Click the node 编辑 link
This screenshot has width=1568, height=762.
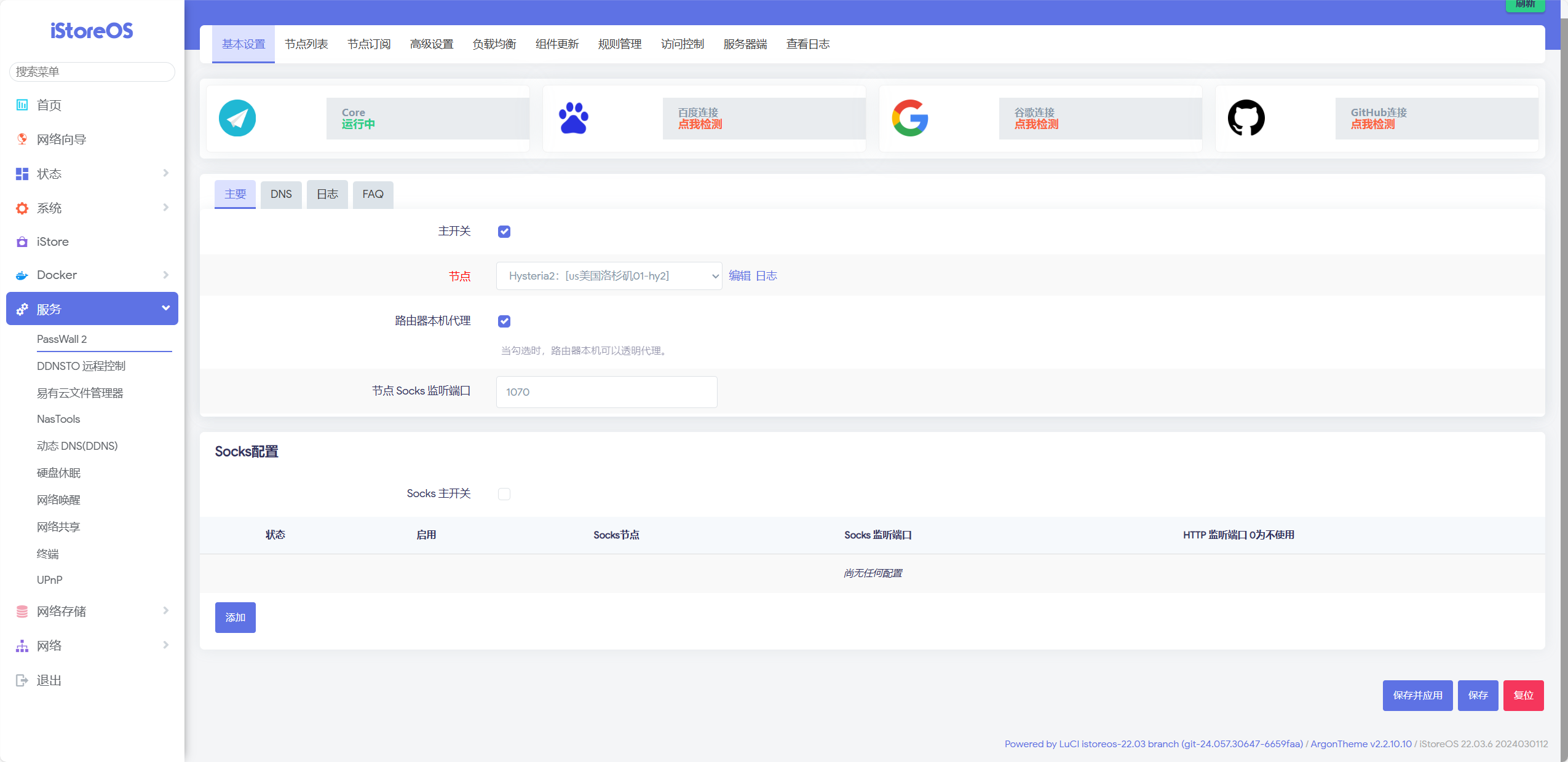740,276
